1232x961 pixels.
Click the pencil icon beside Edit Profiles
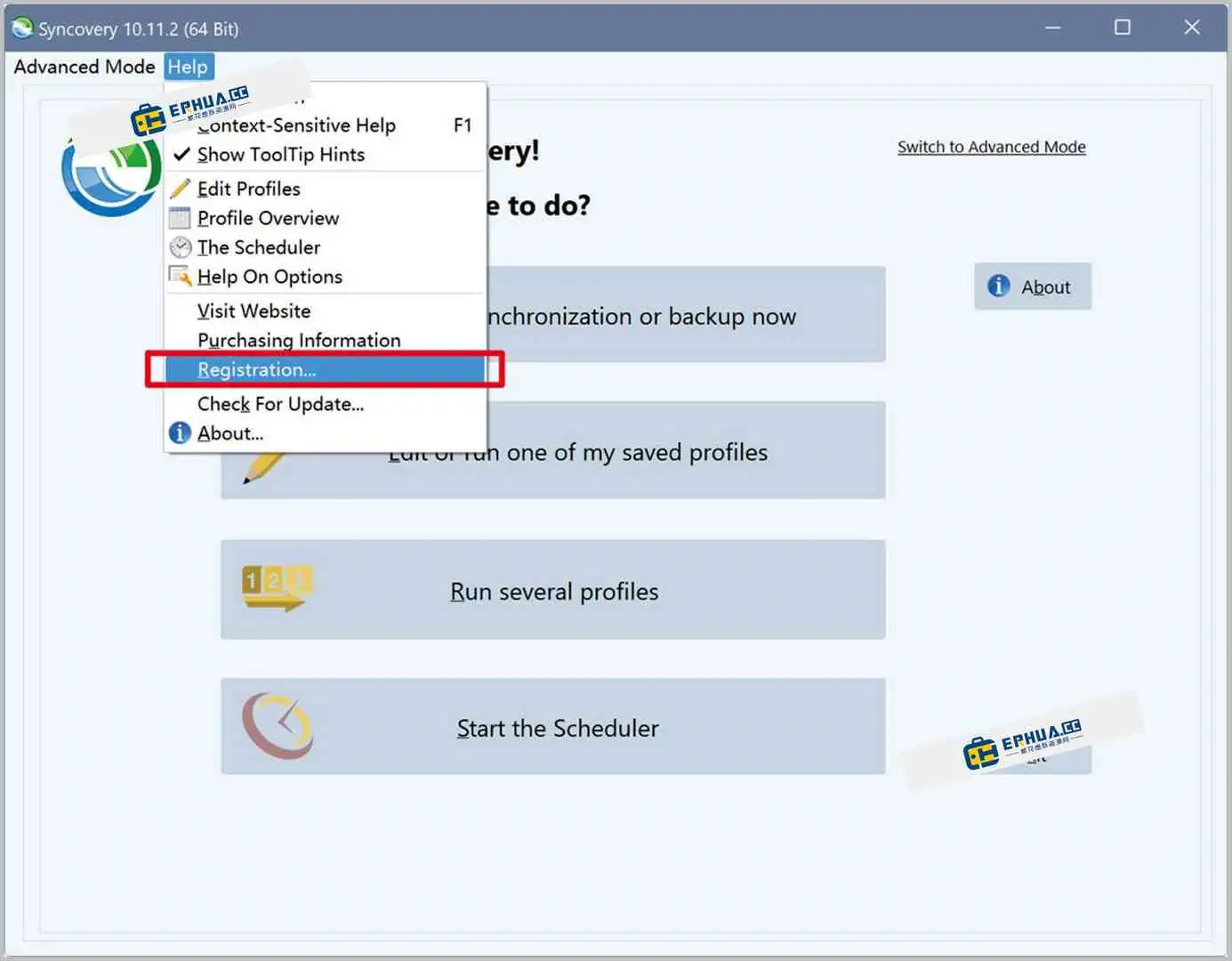pos(180,189)
